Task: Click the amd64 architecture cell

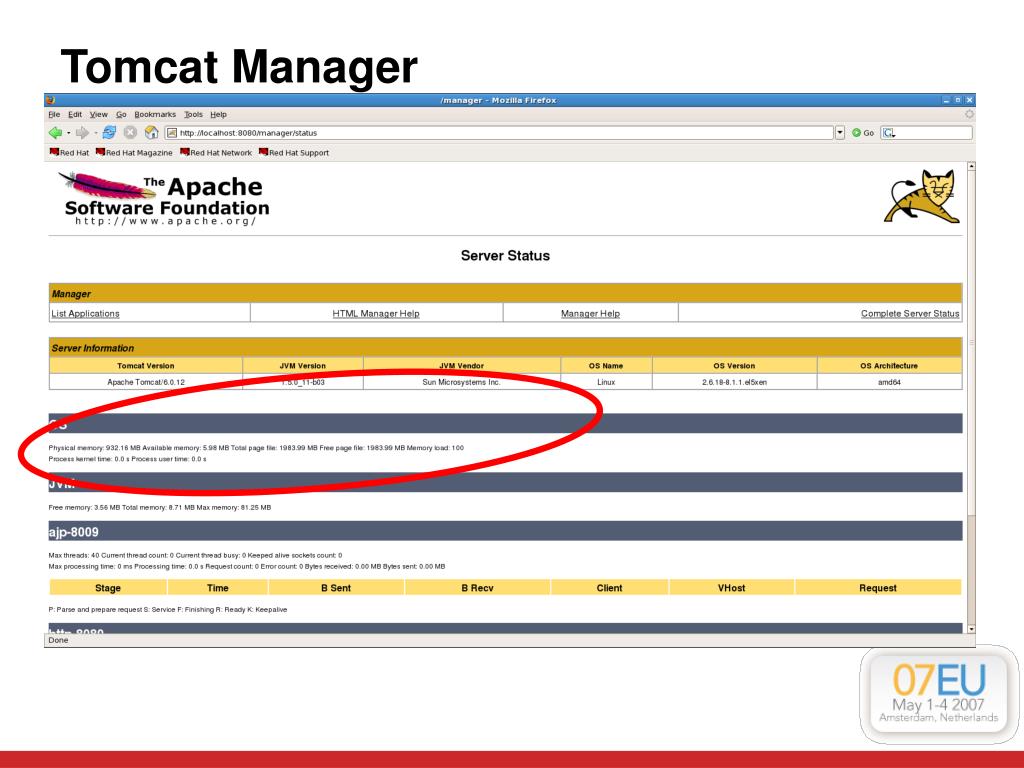Action: click(889, 382)
